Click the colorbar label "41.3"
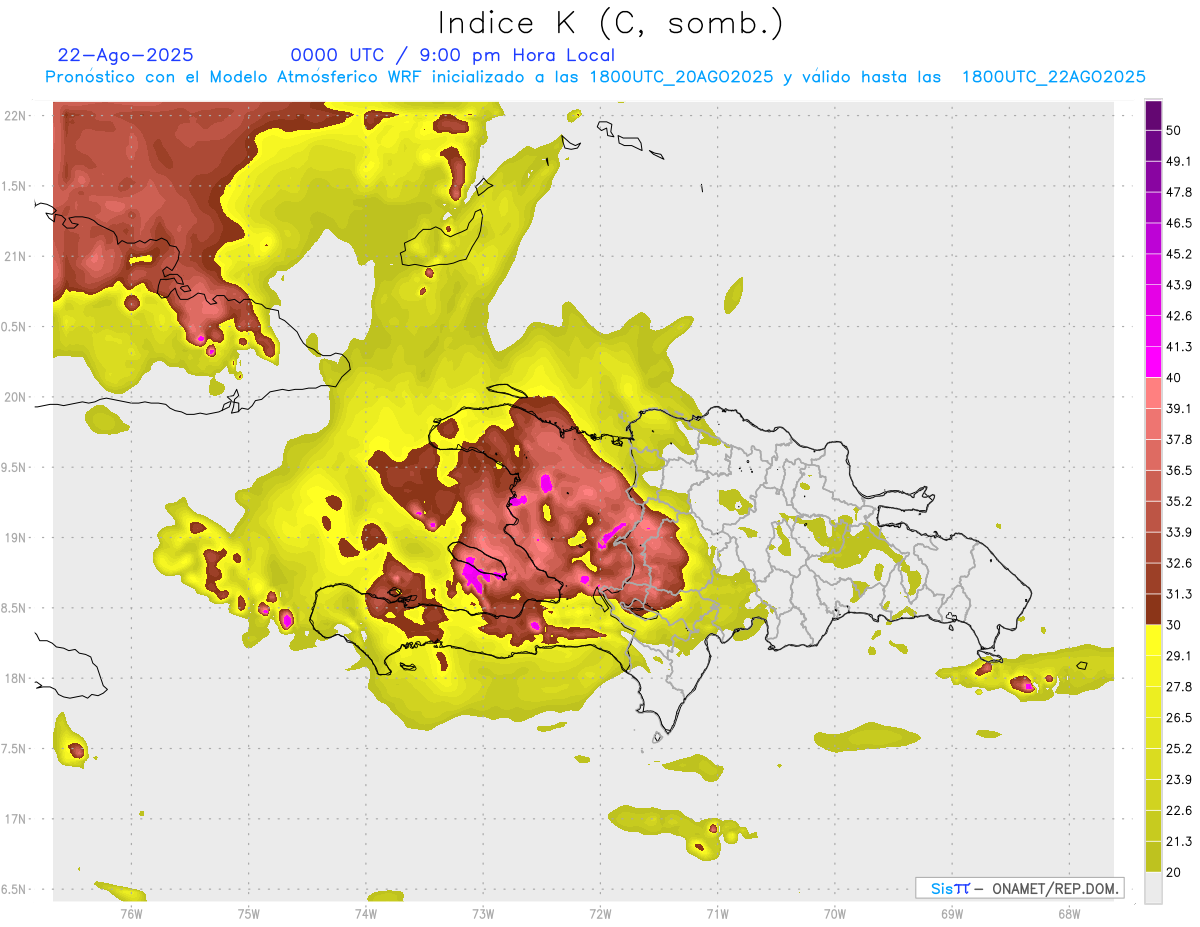 pos(1180,347)
